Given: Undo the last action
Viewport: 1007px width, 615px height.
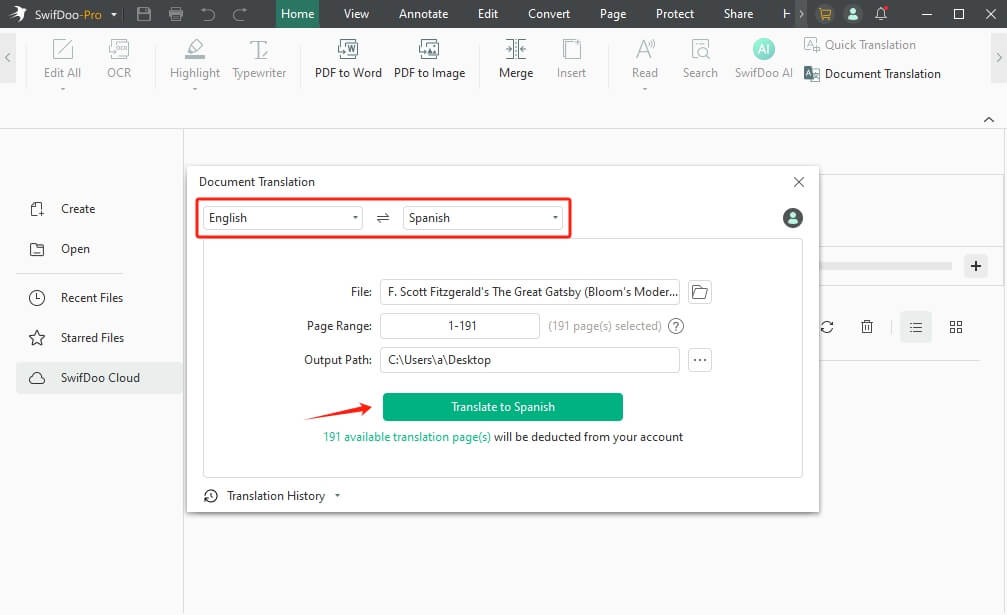Looking at the screenshot, I should point(207,13).
